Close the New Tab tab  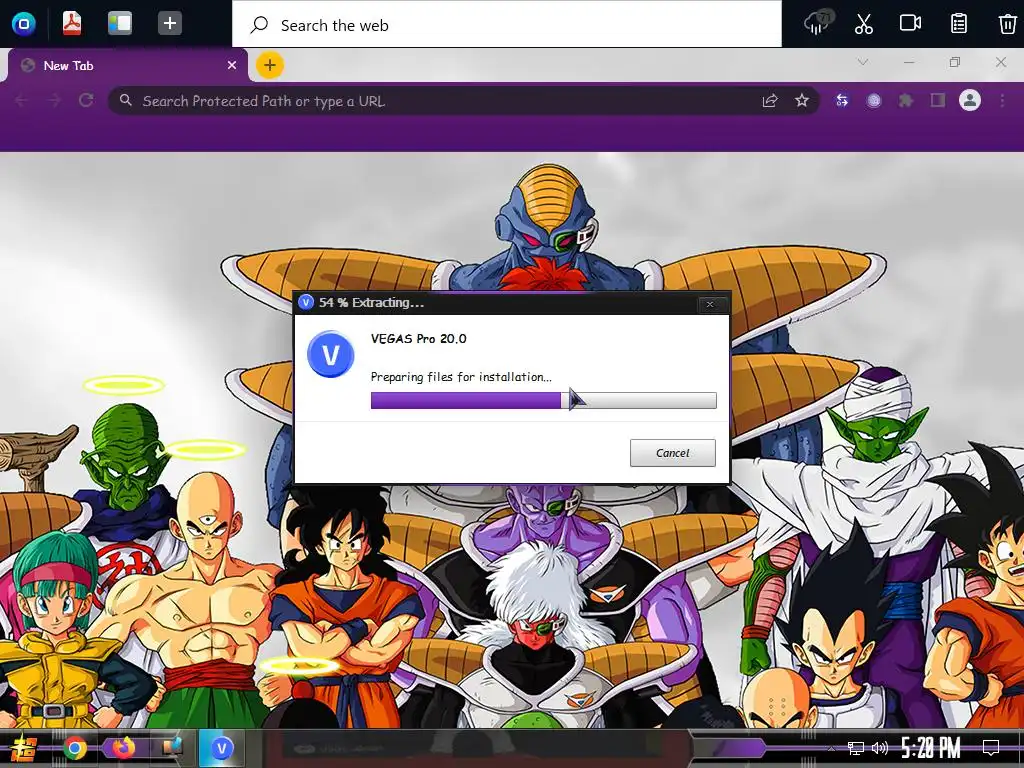232,65
